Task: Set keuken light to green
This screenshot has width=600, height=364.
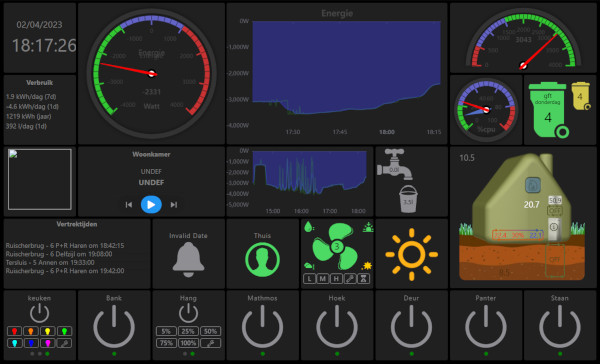Action: coord(64,331)
